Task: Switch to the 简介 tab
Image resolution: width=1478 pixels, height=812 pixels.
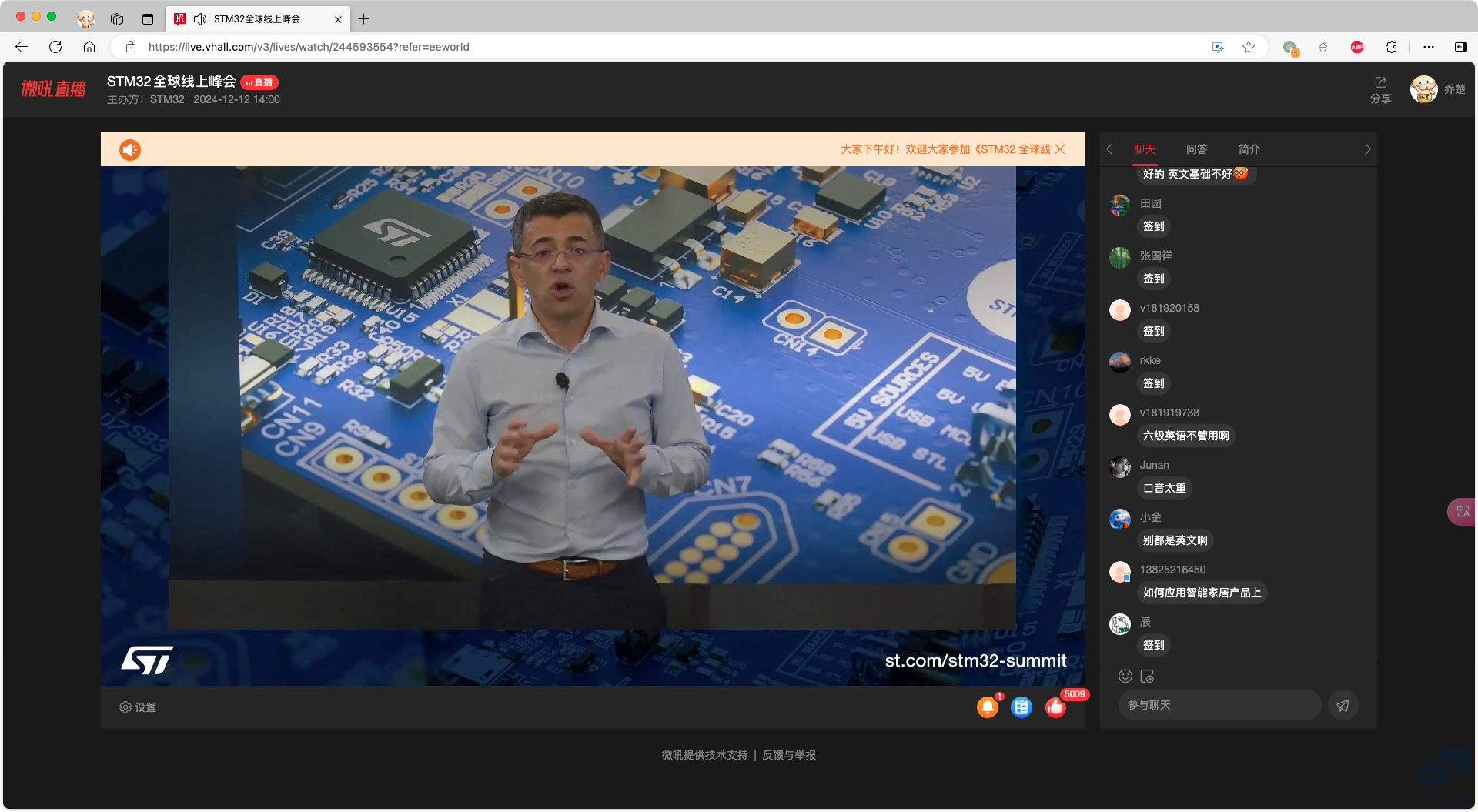Action: pyautogui.click(x=1249, y=149)
